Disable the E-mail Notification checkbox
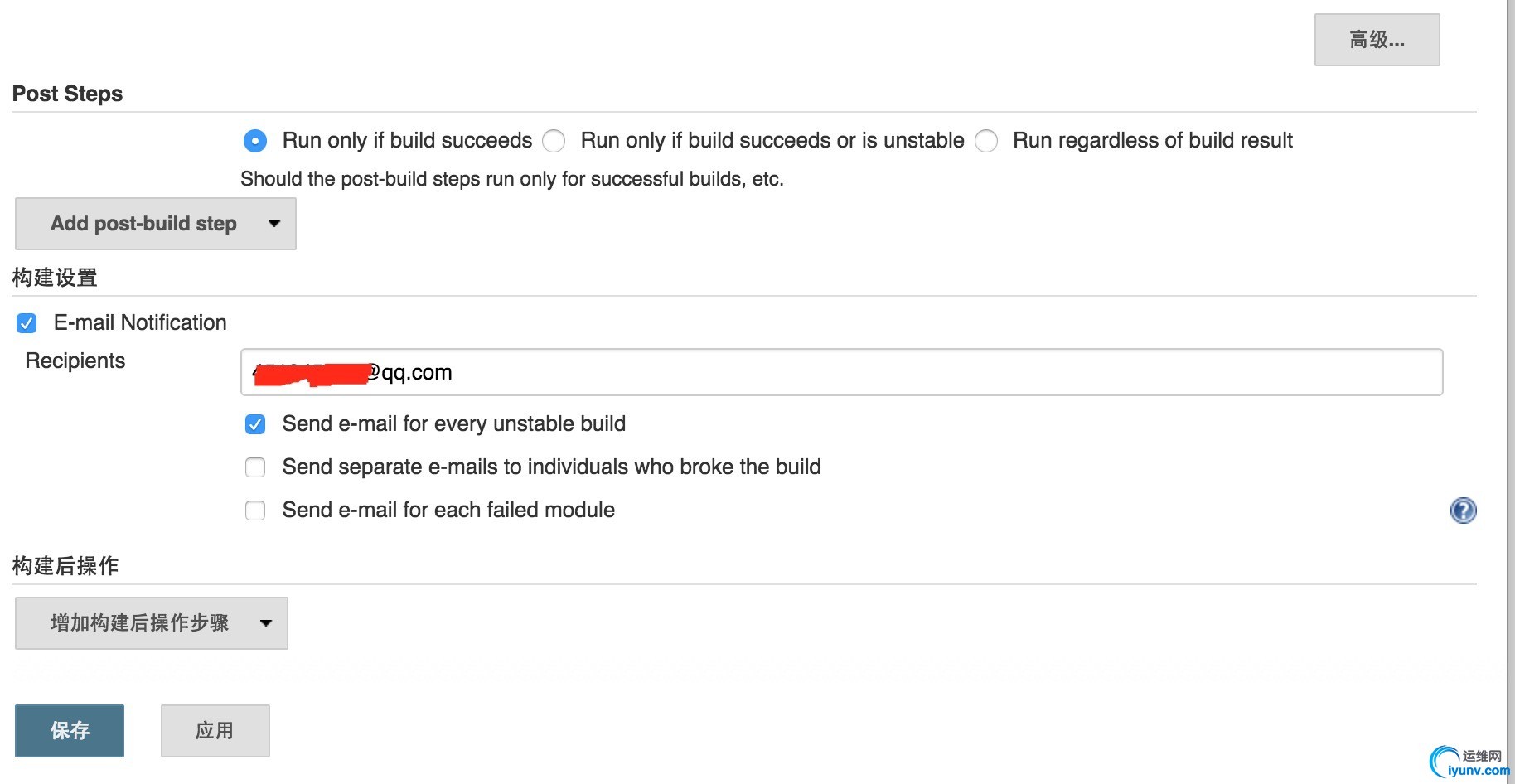 [27, 323]
